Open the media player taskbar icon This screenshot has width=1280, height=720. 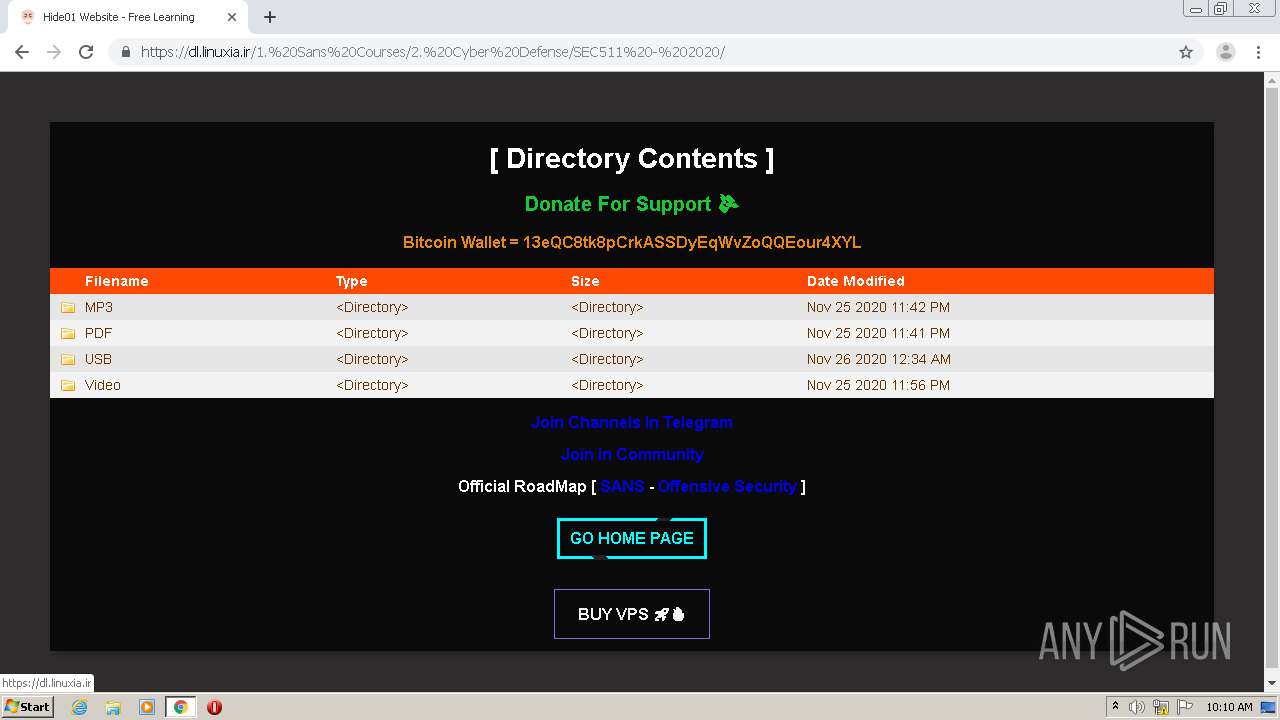pos(147,707)
